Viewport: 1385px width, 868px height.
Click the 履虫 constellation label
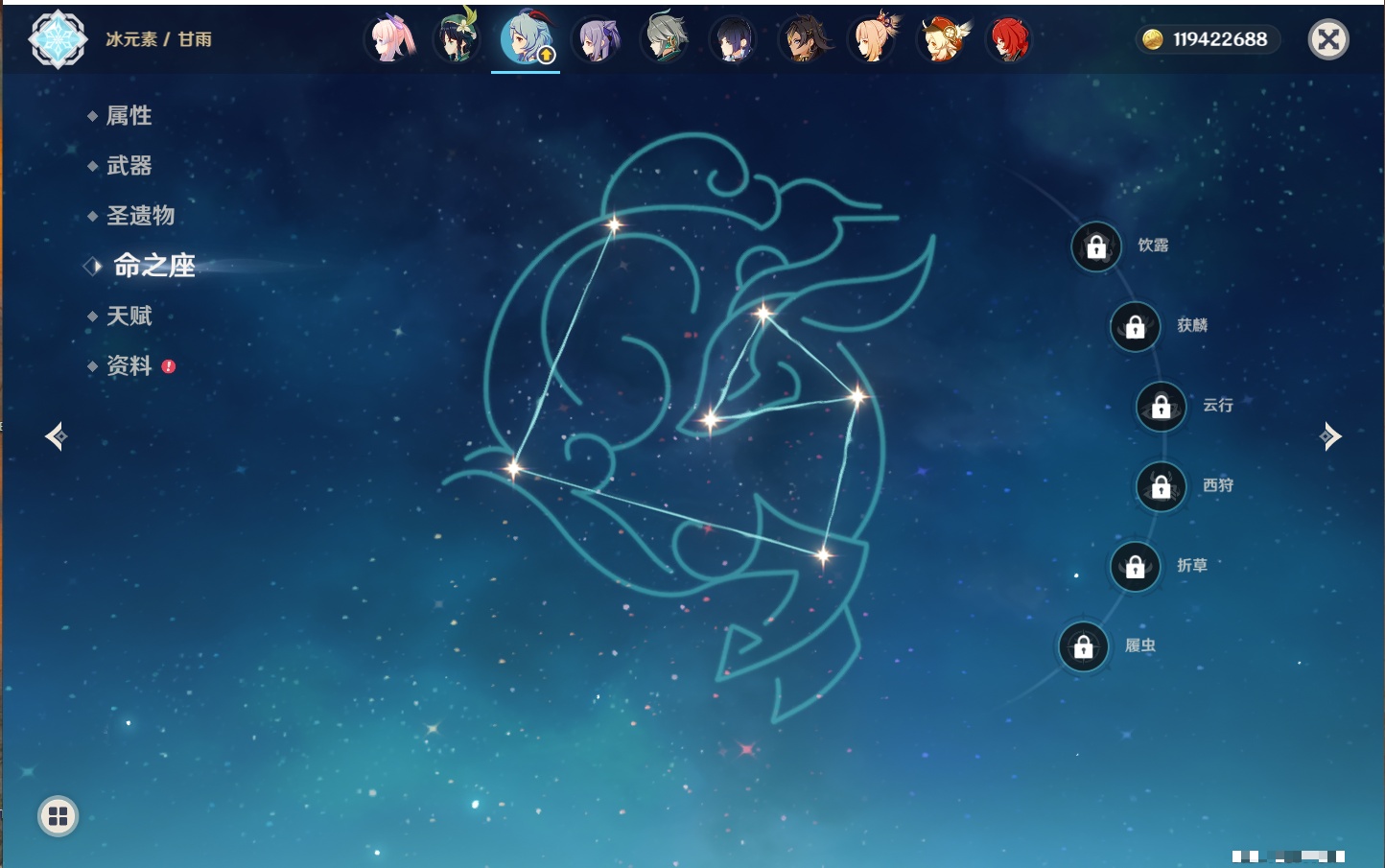(x=1140, y=645)
